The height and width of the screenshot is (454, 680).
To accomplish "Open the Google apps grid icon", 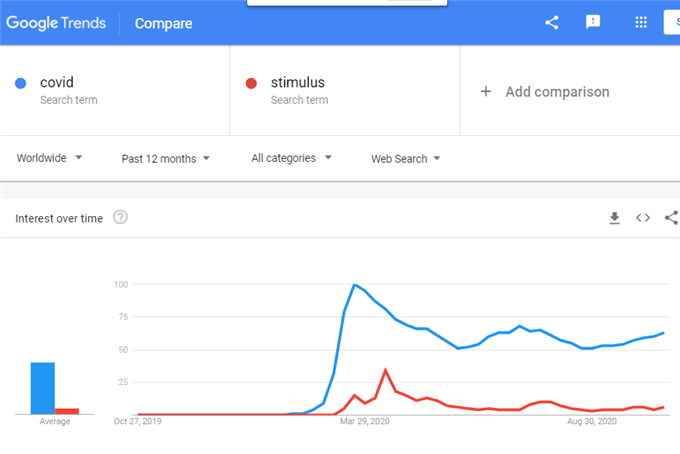I will [641, 22].
